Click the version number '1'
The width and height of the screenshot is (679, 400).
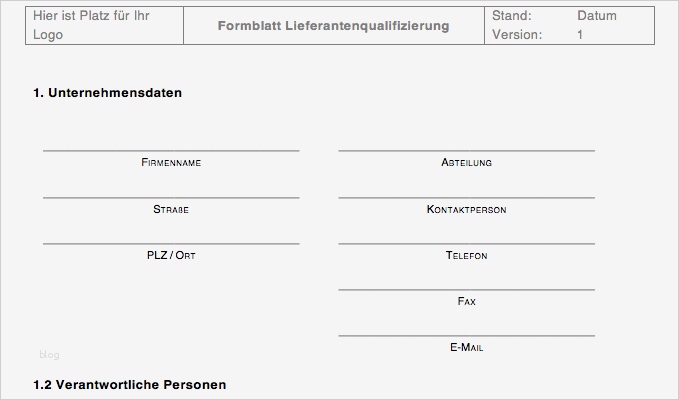580,35
